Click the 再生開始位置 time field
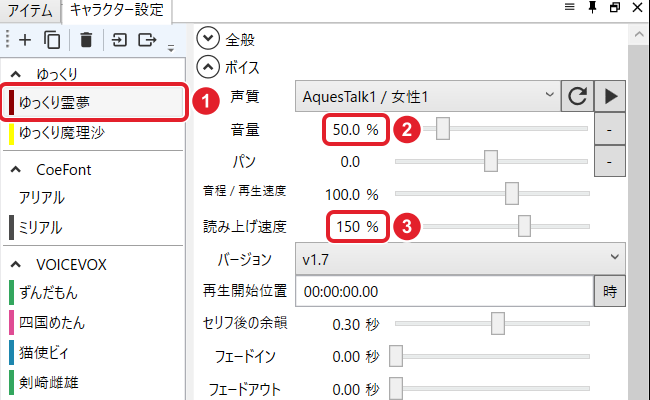Viewport: 650px width, 400px height. [444, 291]
